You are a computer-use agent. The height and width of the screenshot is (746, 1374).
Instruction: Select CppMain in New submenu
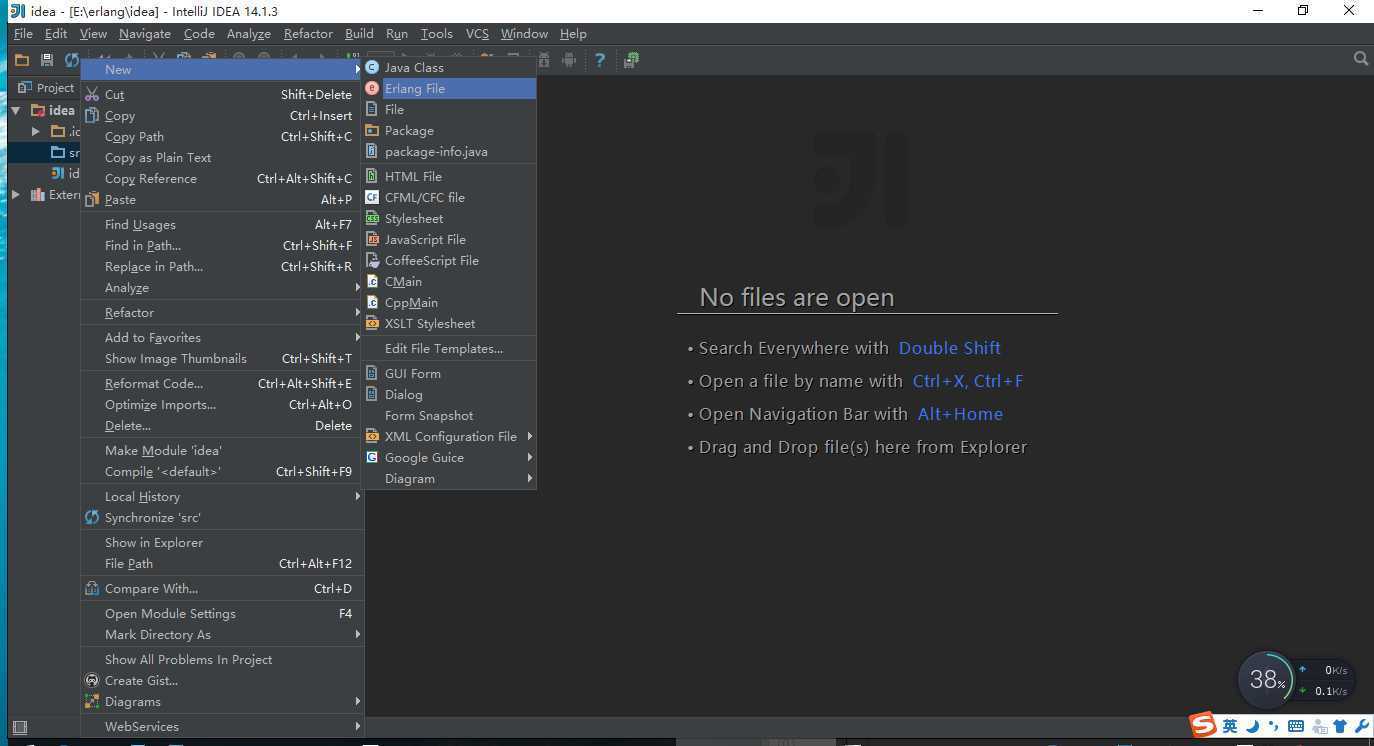449,302
